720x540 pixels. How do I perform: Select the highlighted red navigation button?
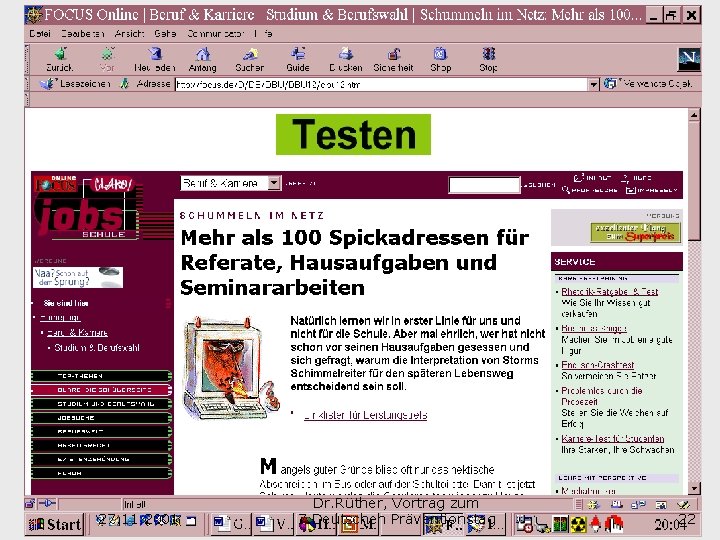[x=101, y=390]
